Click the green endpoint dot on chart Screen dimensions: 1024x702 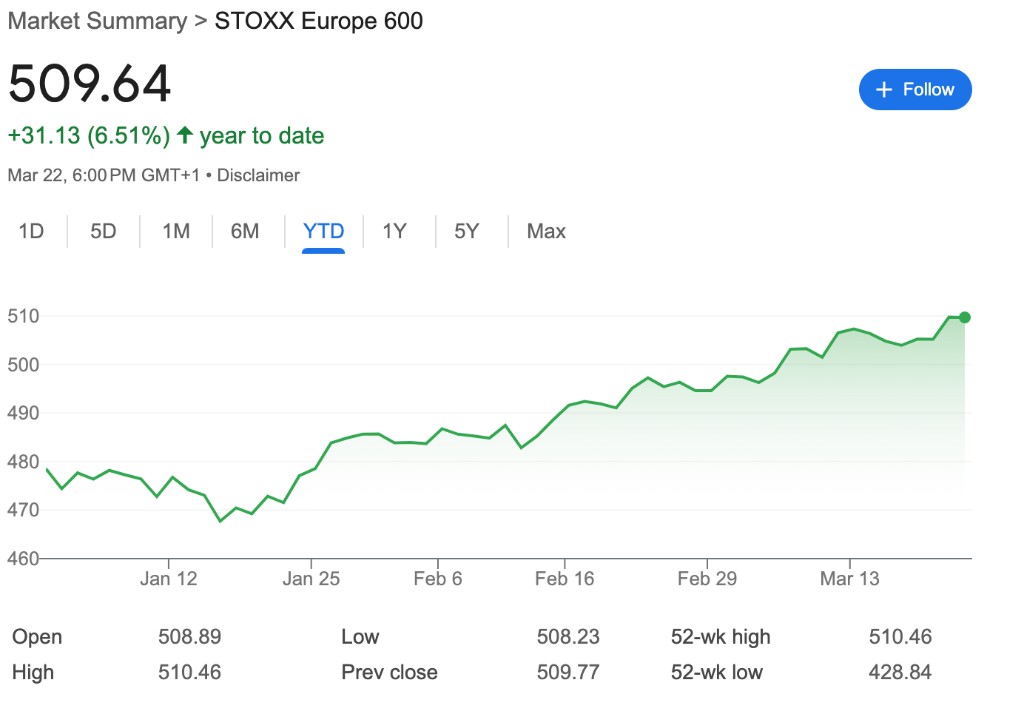click(964, 317)
